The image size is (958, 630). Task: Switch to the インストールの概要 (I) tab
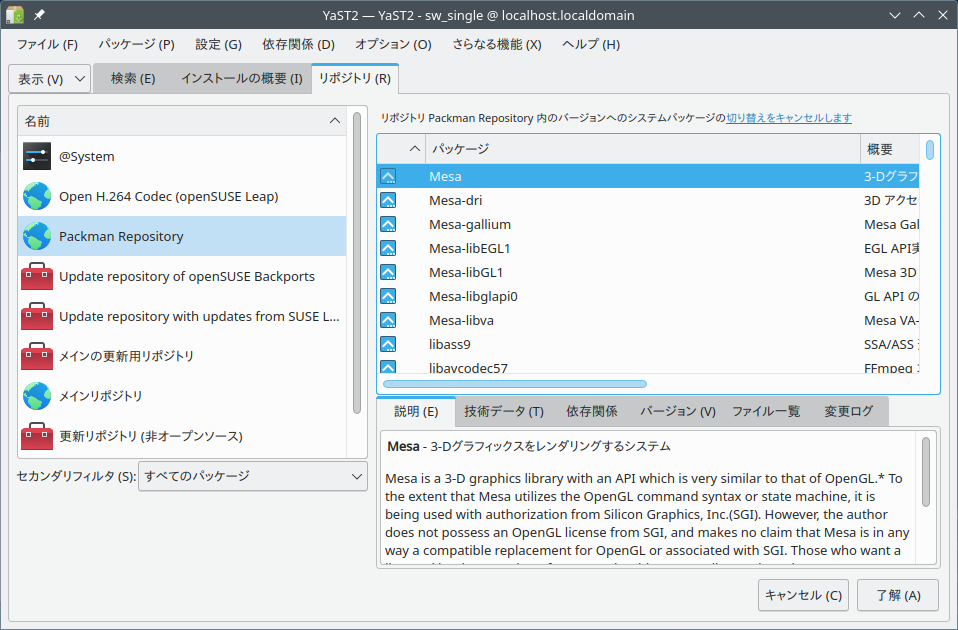point(242,79)
